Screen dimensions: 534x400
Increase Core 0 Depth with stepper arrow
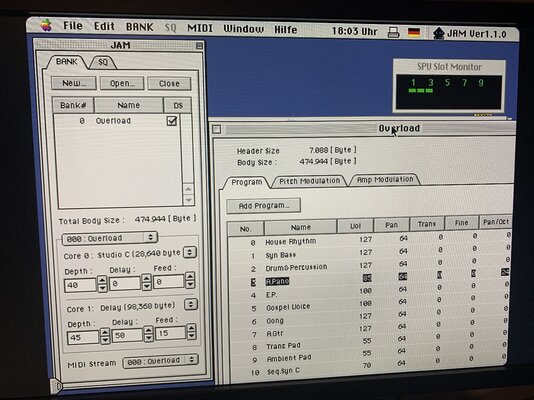(102, 281)
